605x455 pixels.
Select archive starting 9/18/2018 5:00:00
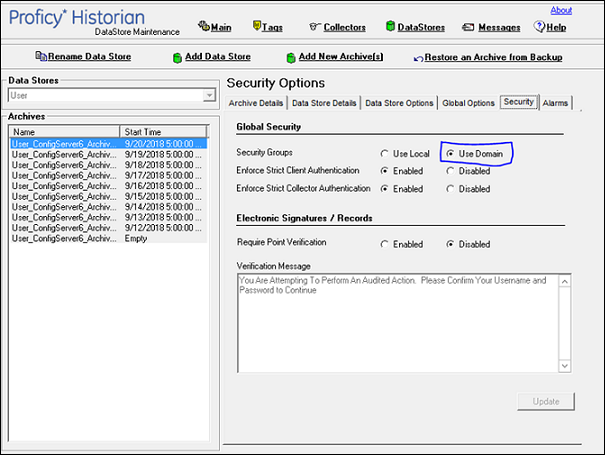[x=108, y=165]
